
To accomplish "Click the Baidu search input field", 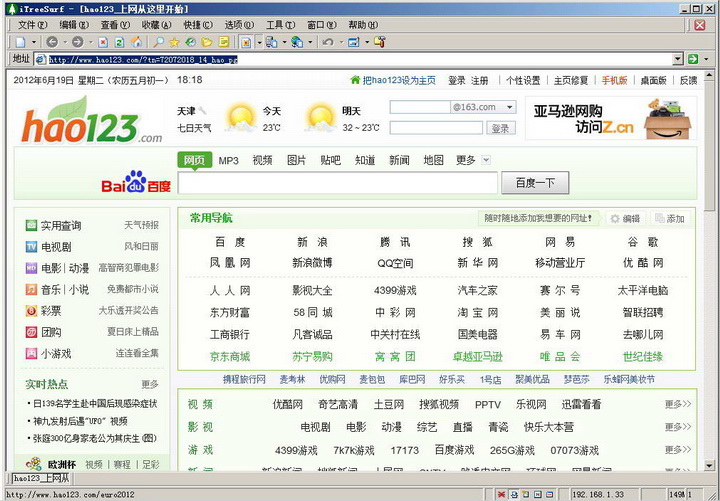I will [x=338, y=183].
